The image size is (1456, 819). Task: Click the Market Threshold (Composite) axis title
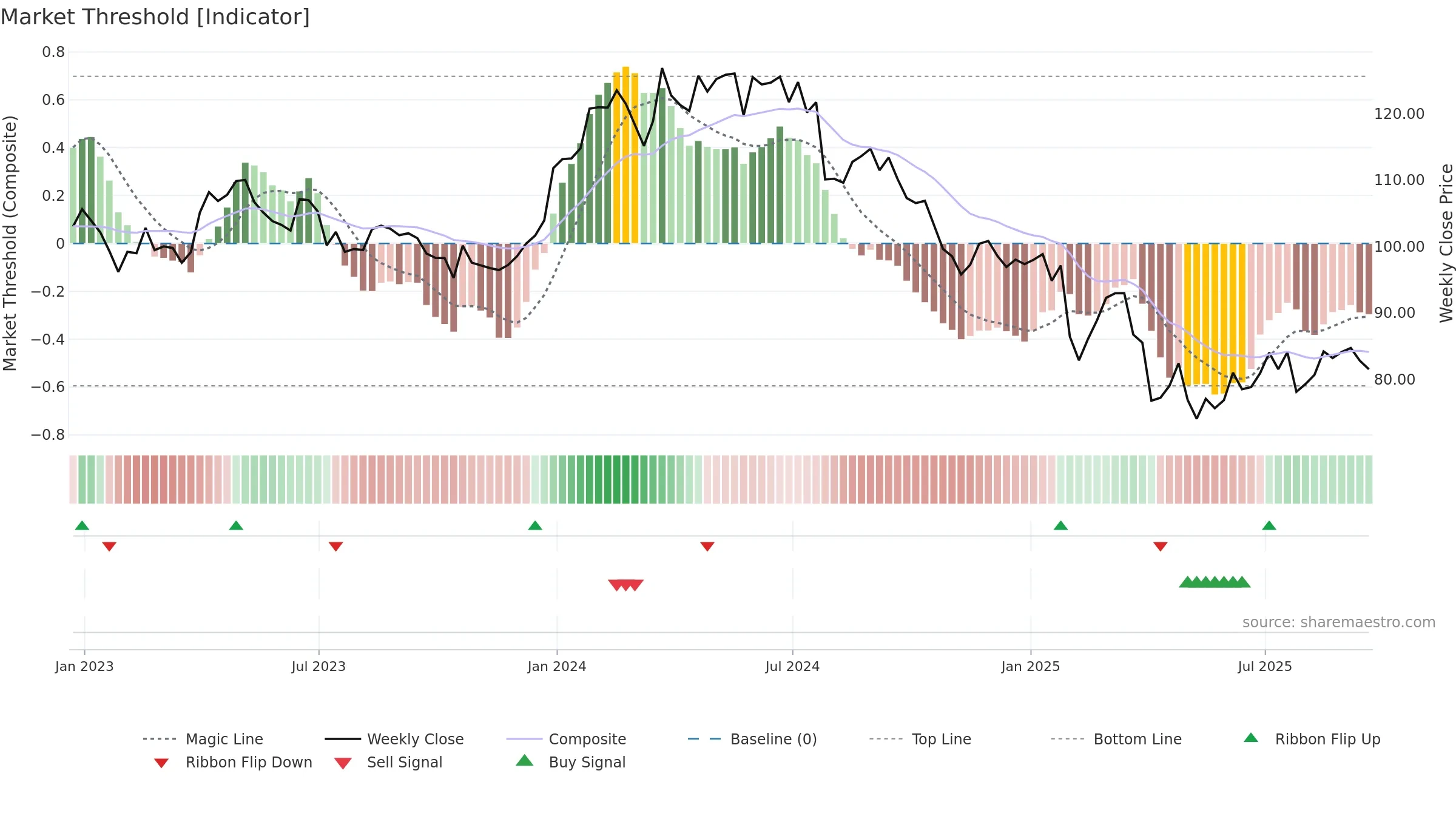pyautogui.click(x=10, y=243)
